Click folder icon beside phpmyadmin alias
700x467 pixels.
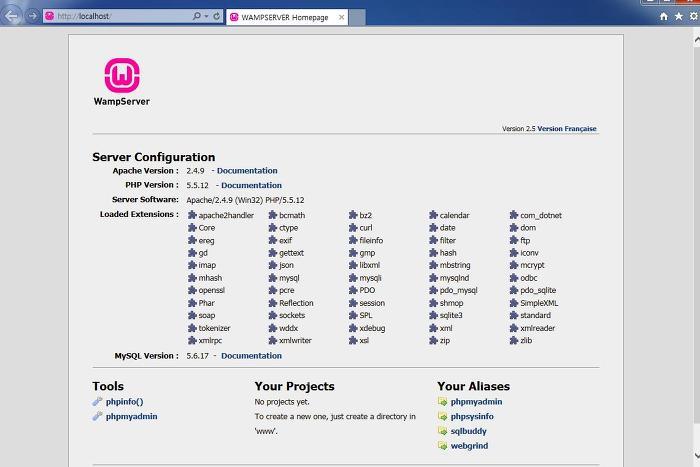[442, 401]
